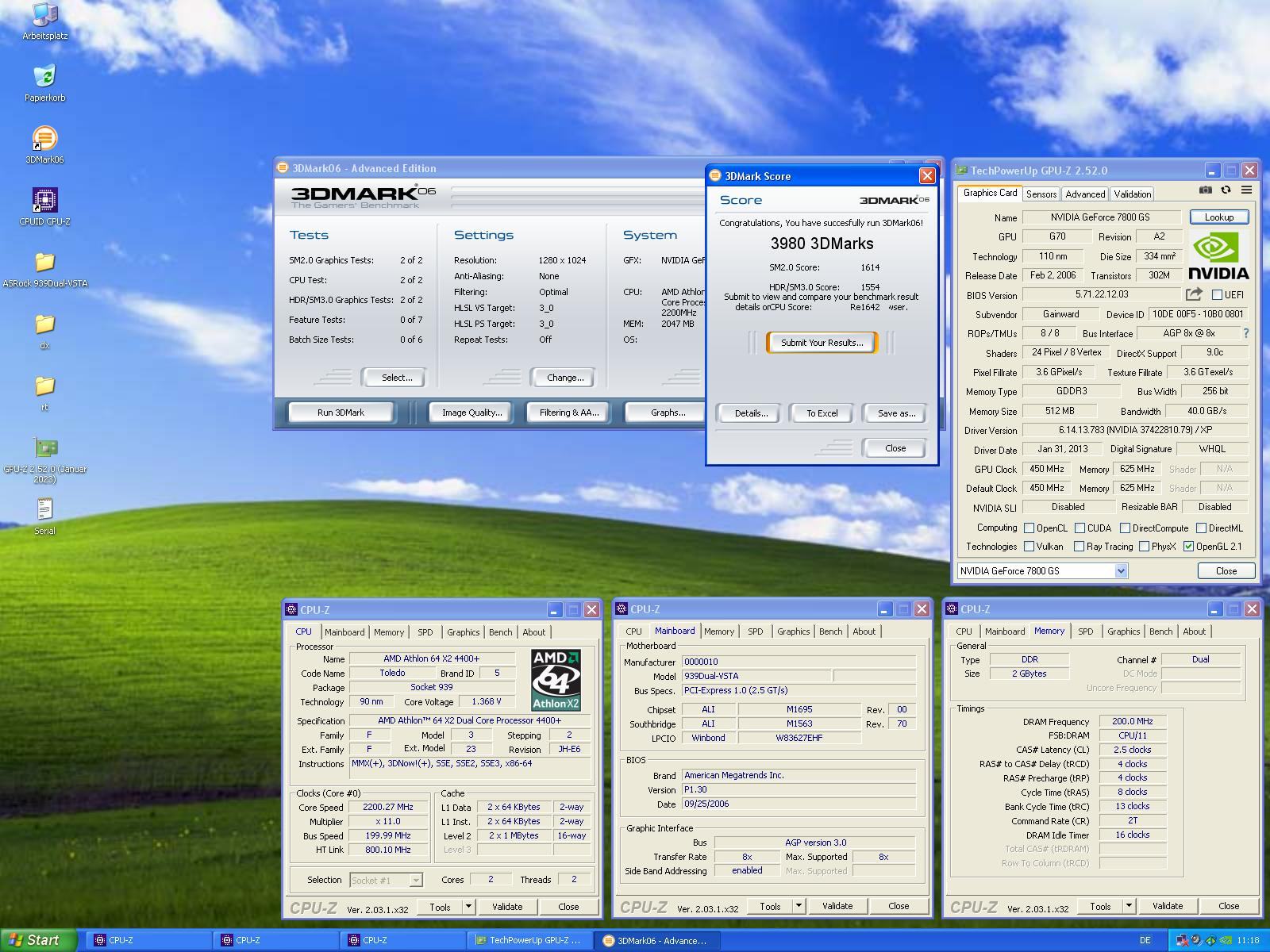Open Graphics tab in CPU-Z Memory window
Viewport: 1270px width, 952px height.
click(1123, 631)
